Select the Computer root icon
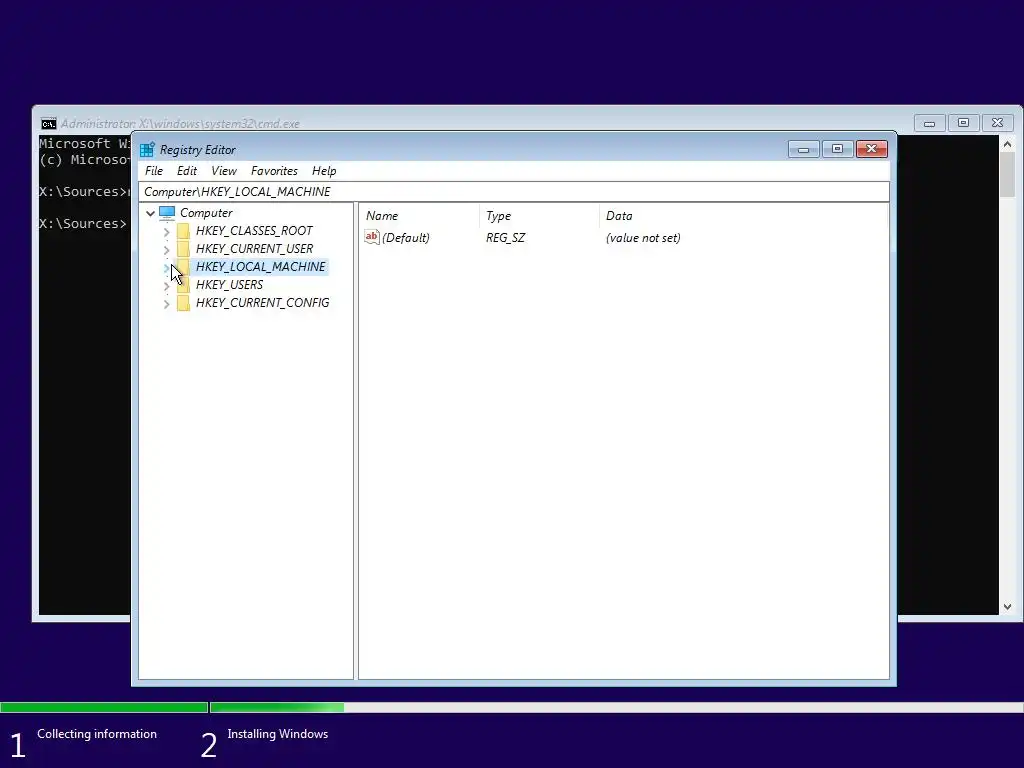Image resolution: width=1024 pixels, height=768 pixels. pyautogui.click(x=167, y=213)
